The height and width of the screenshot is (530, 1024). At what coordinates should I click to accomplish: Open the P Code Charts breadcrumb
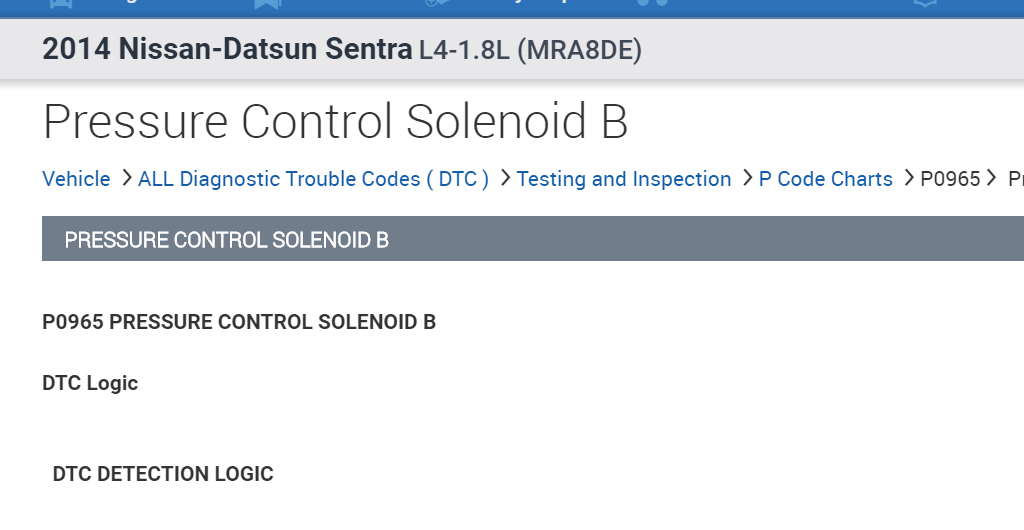click(x=825, y=179)
